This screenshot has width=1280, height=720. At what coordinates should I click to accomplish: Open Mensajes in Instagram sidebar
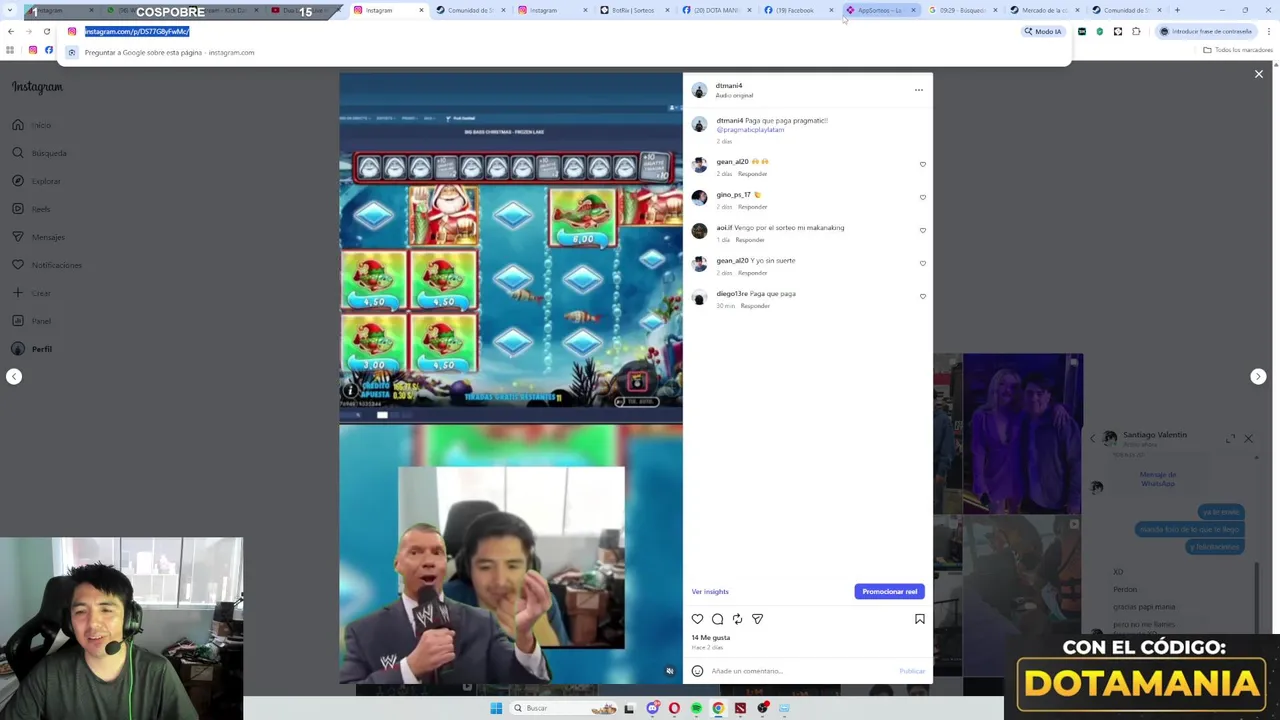[x=39, y=237]
